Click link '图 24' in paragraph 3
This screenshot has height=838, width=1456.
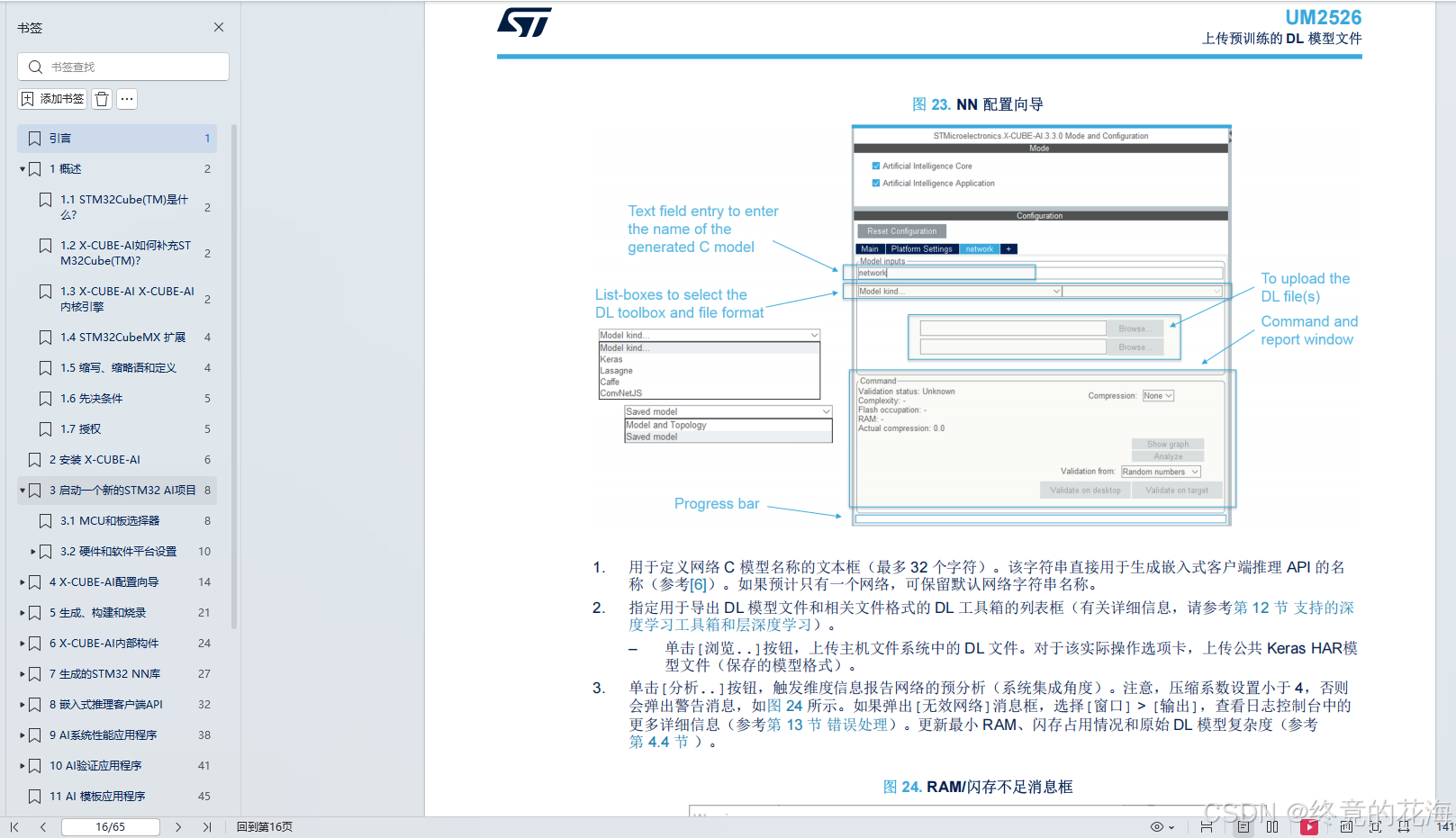(784, 706)
